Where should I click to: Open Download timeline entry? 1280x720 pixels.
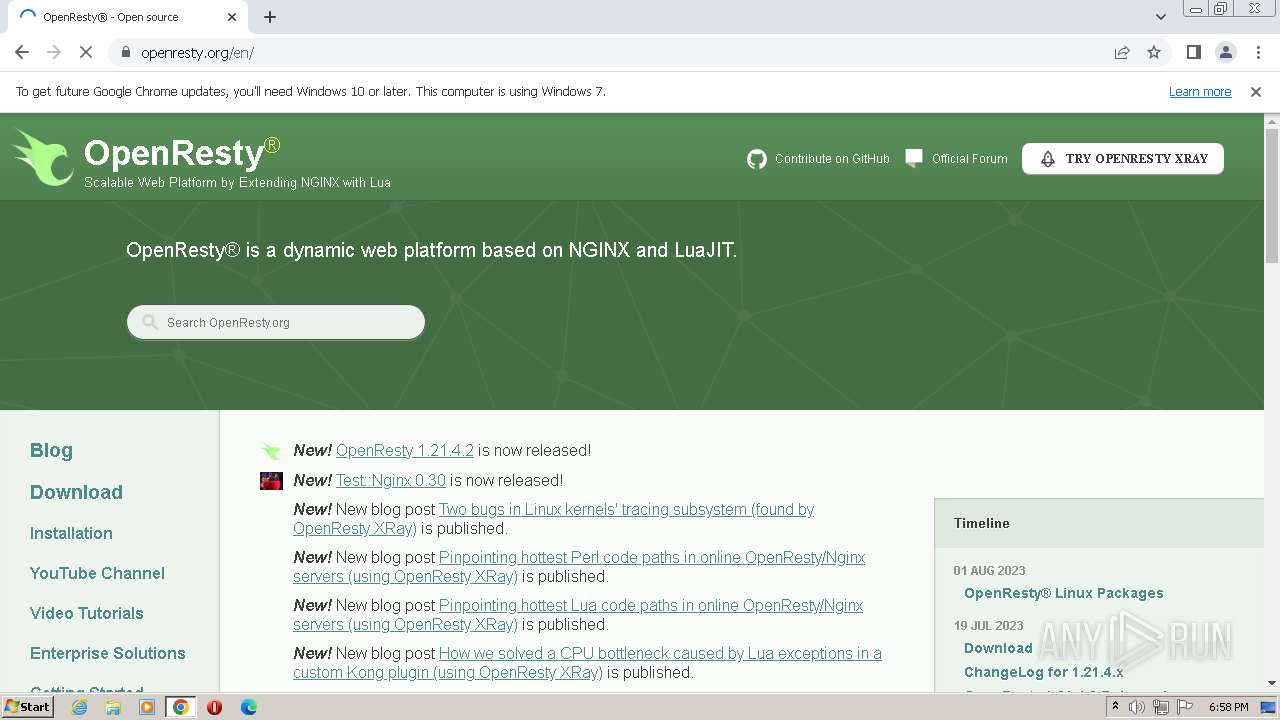(998, 648)
